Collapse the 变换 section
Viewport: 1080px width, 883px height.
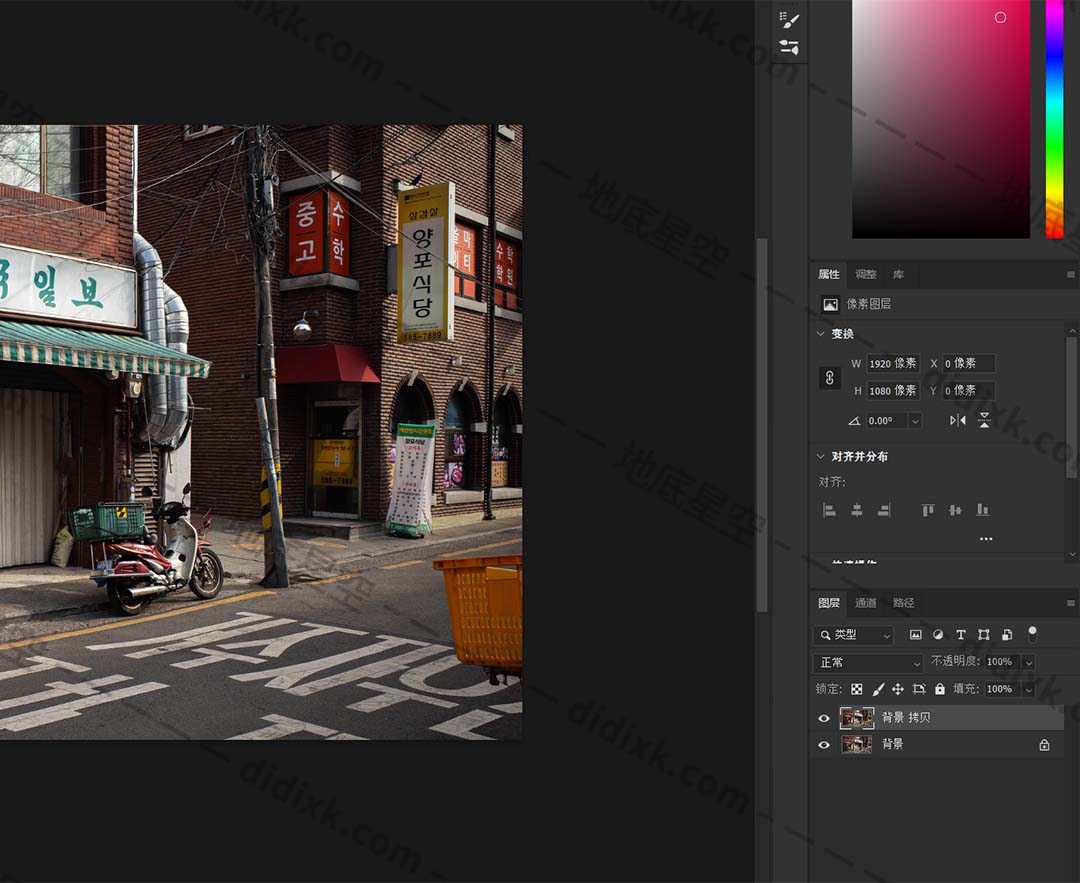[820, 333]
